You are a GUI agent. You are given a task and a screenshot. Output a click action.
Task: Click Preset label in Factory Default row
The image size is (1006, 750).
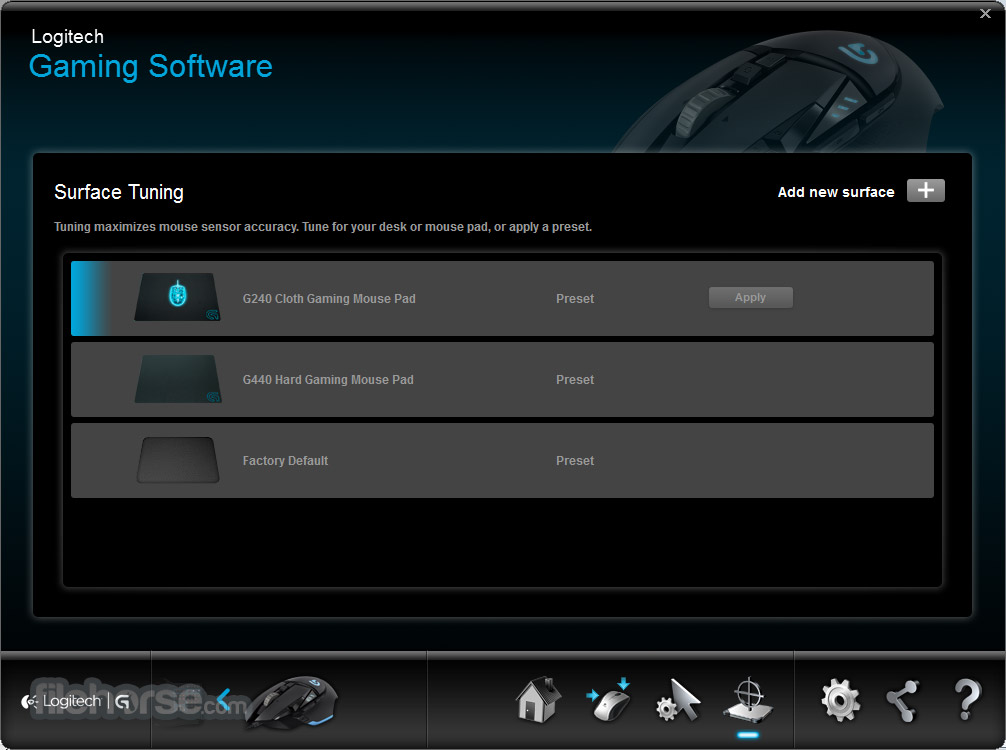[575, 461]
